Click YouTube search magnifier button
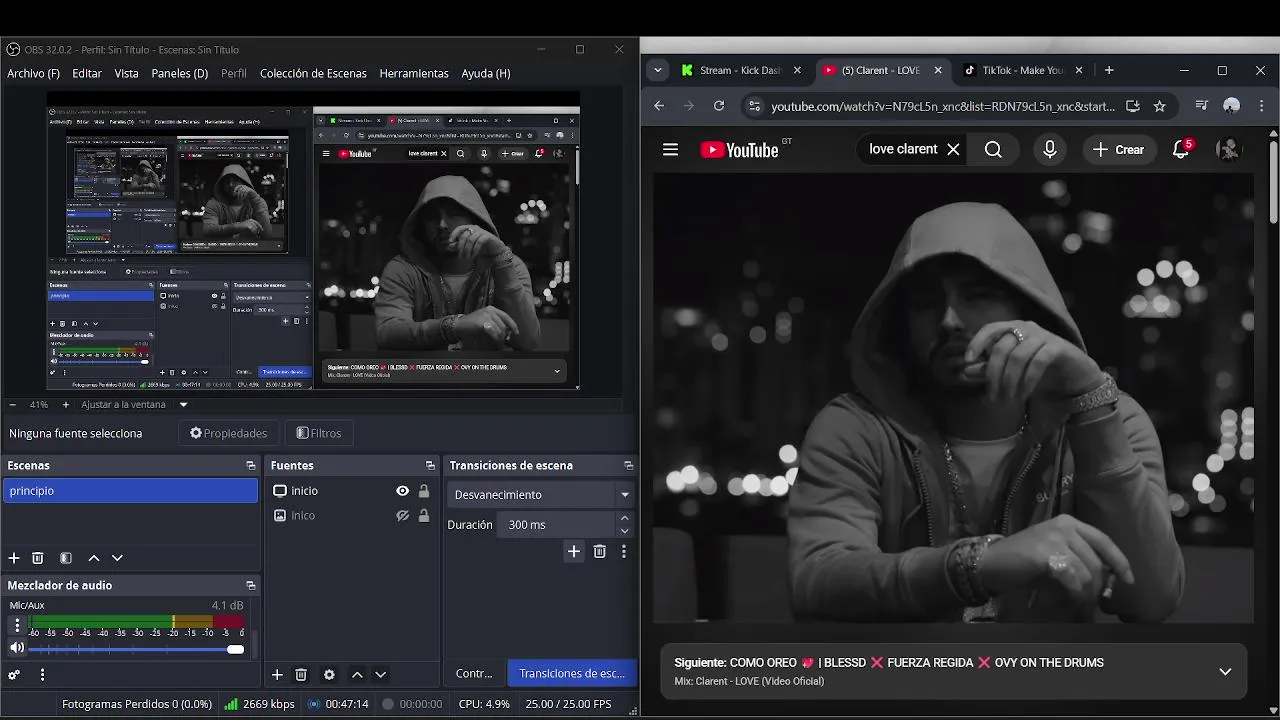Viewport: 1280px width, 720px height. click(993, 149)
